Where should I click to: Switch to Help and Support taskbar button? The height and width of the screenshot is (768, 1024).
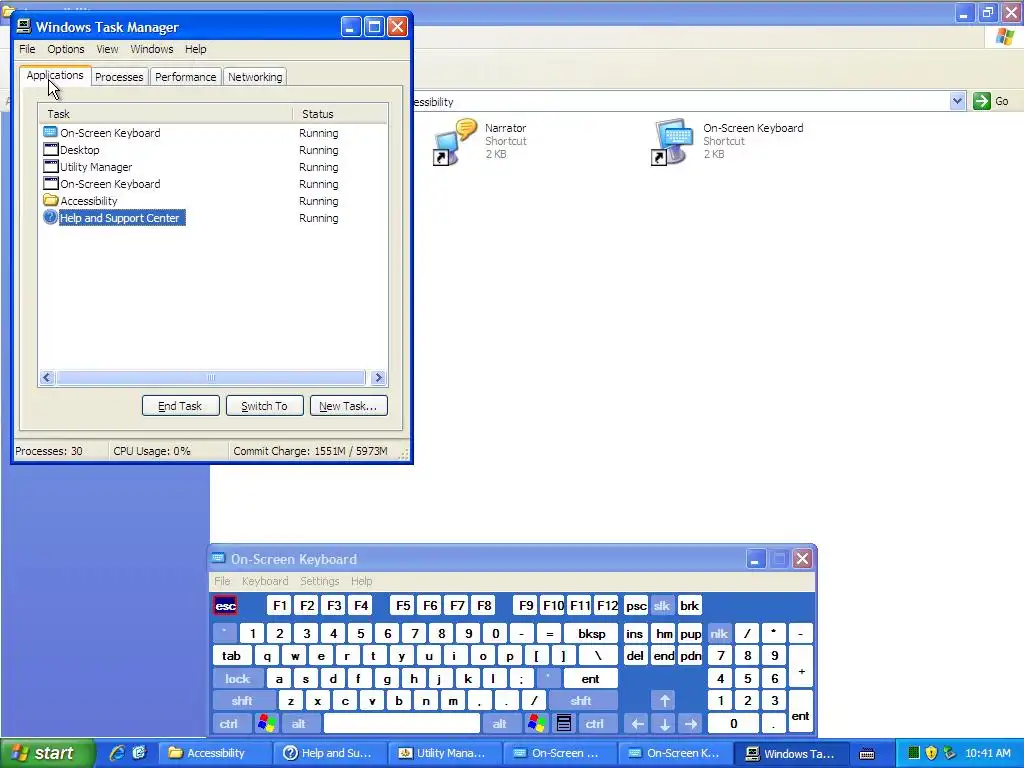(x=328, y=753)
